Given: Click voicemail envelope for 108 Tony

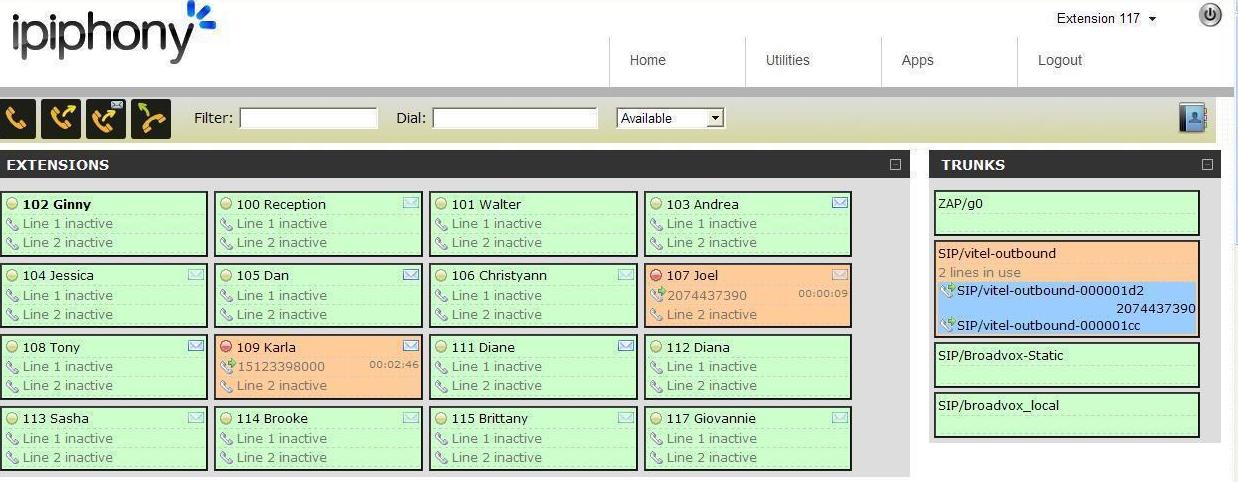Looking at the screenshot, I should coord(196,346).
